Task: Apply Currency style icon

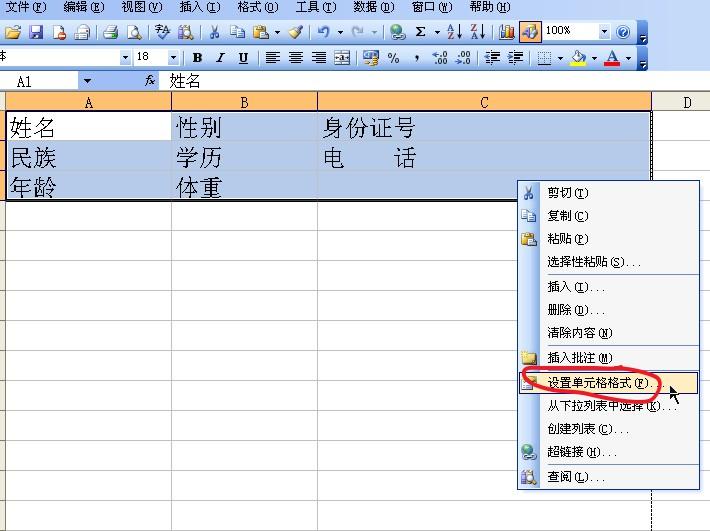Action: click(x=371, y=58)
